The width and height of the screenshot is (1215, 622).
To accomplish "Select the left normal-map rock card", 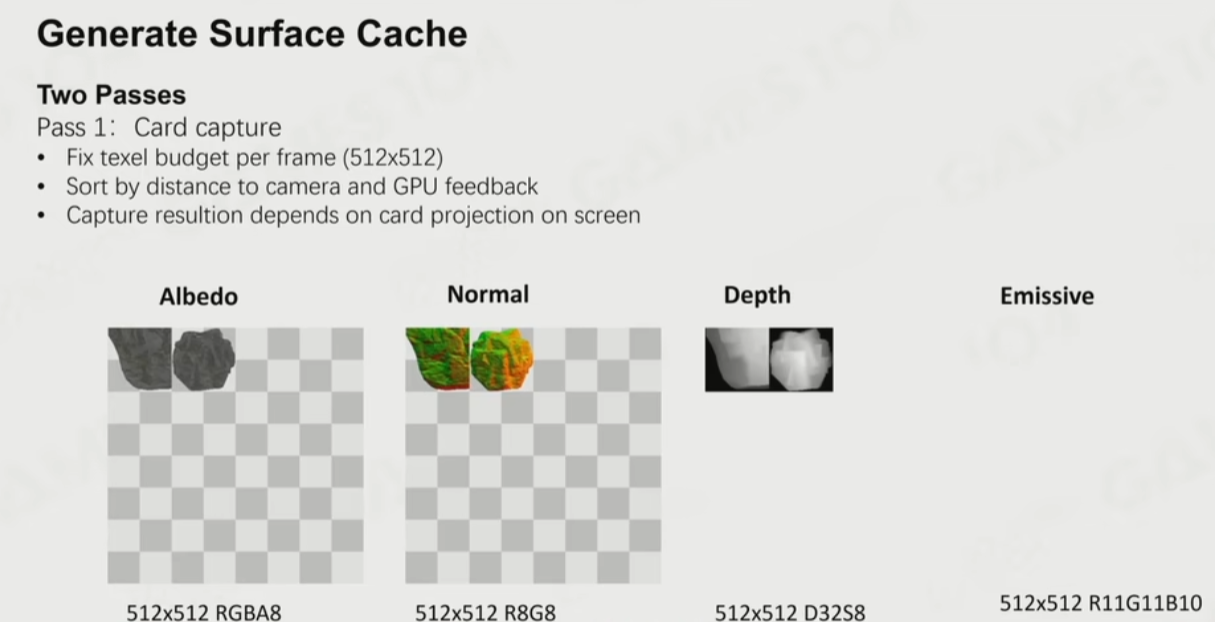I will pyautogui.click(x=436, y=357).
